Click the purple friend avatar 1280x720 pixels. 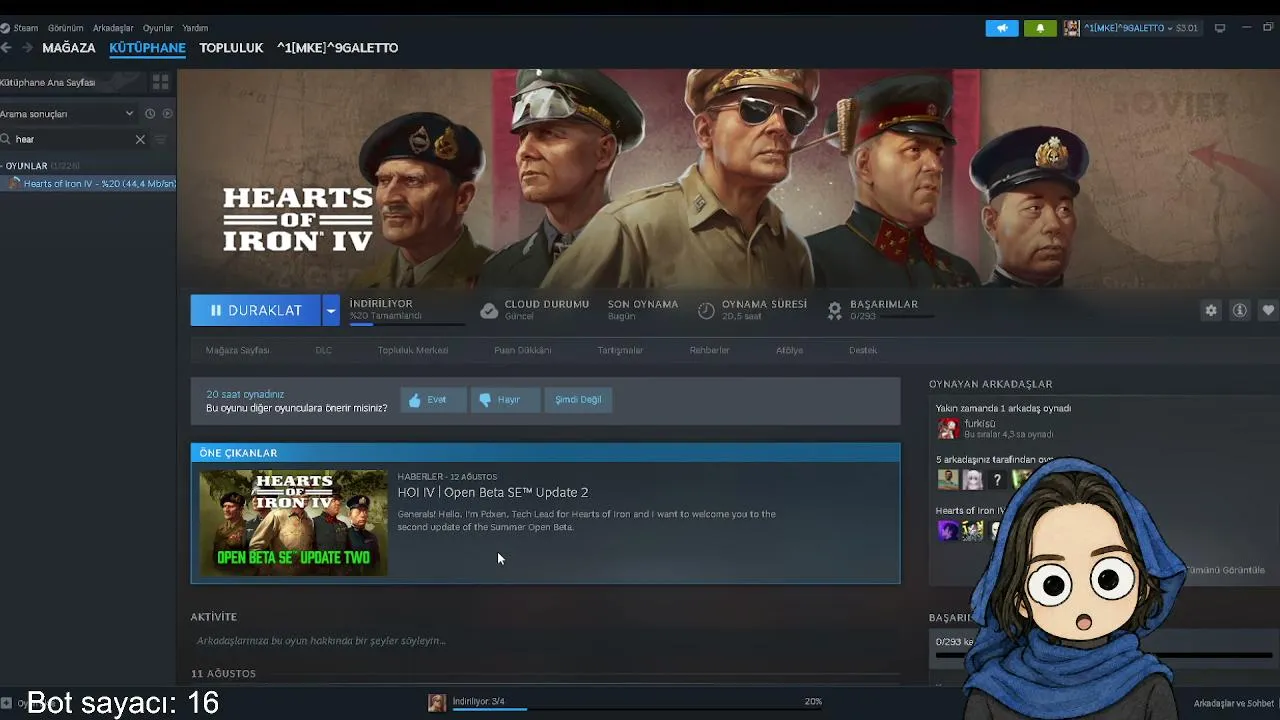(x=947, y=531)
